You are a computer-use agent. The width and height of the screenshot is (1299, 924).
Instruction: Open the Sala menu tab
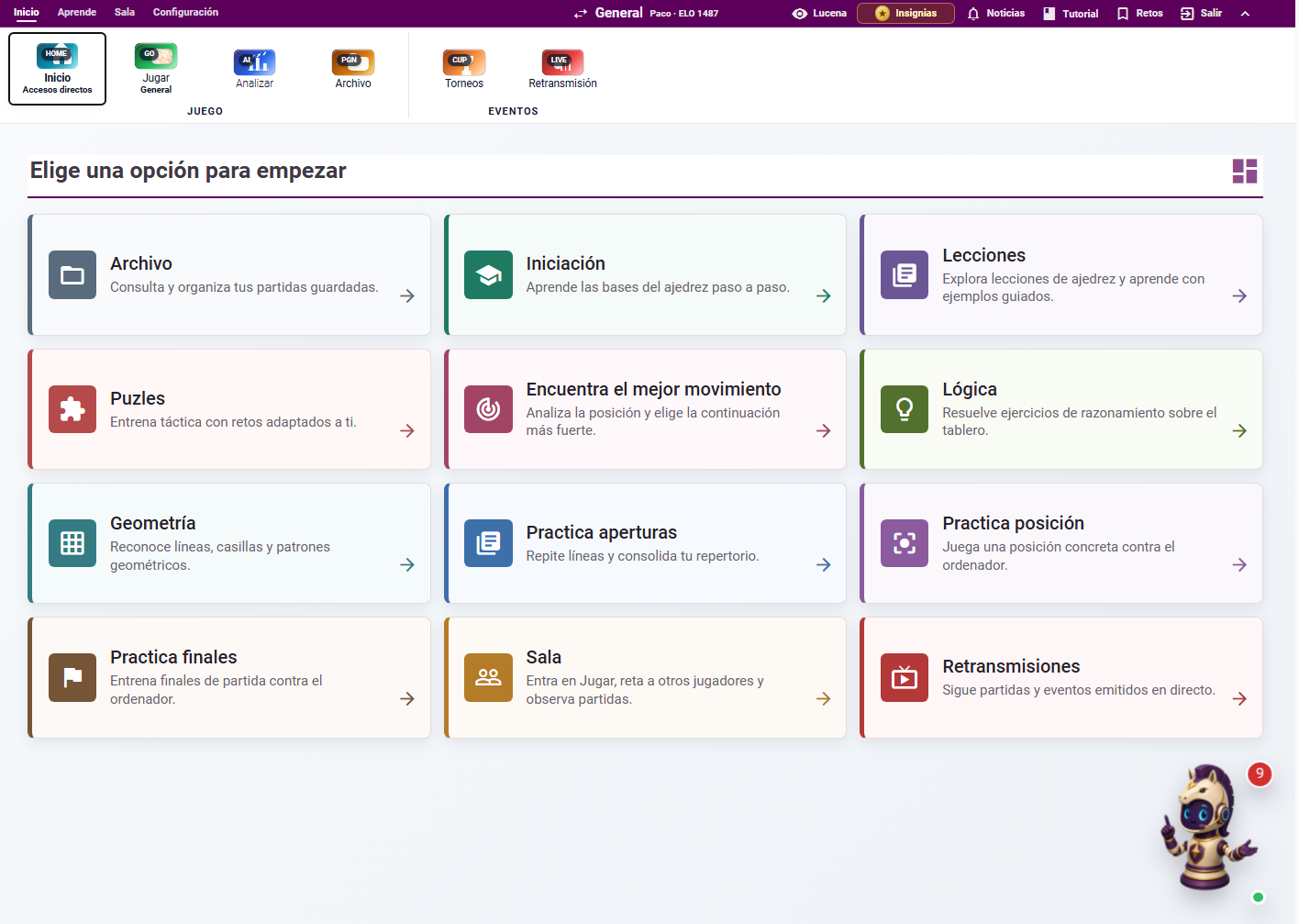(x=125, y=12)
